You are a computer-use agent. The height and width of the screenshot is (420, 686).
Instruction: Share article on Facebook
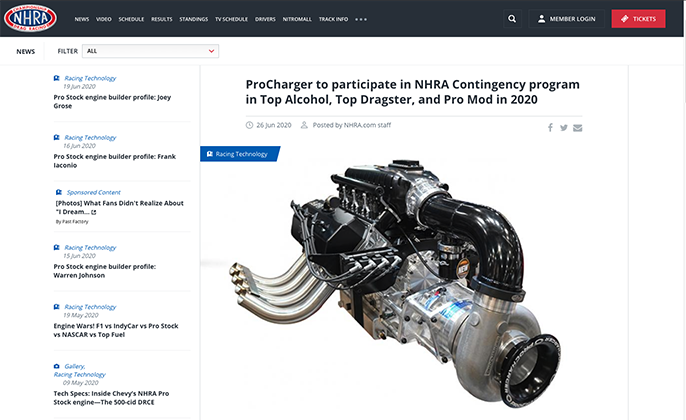(x=550, y=128)
